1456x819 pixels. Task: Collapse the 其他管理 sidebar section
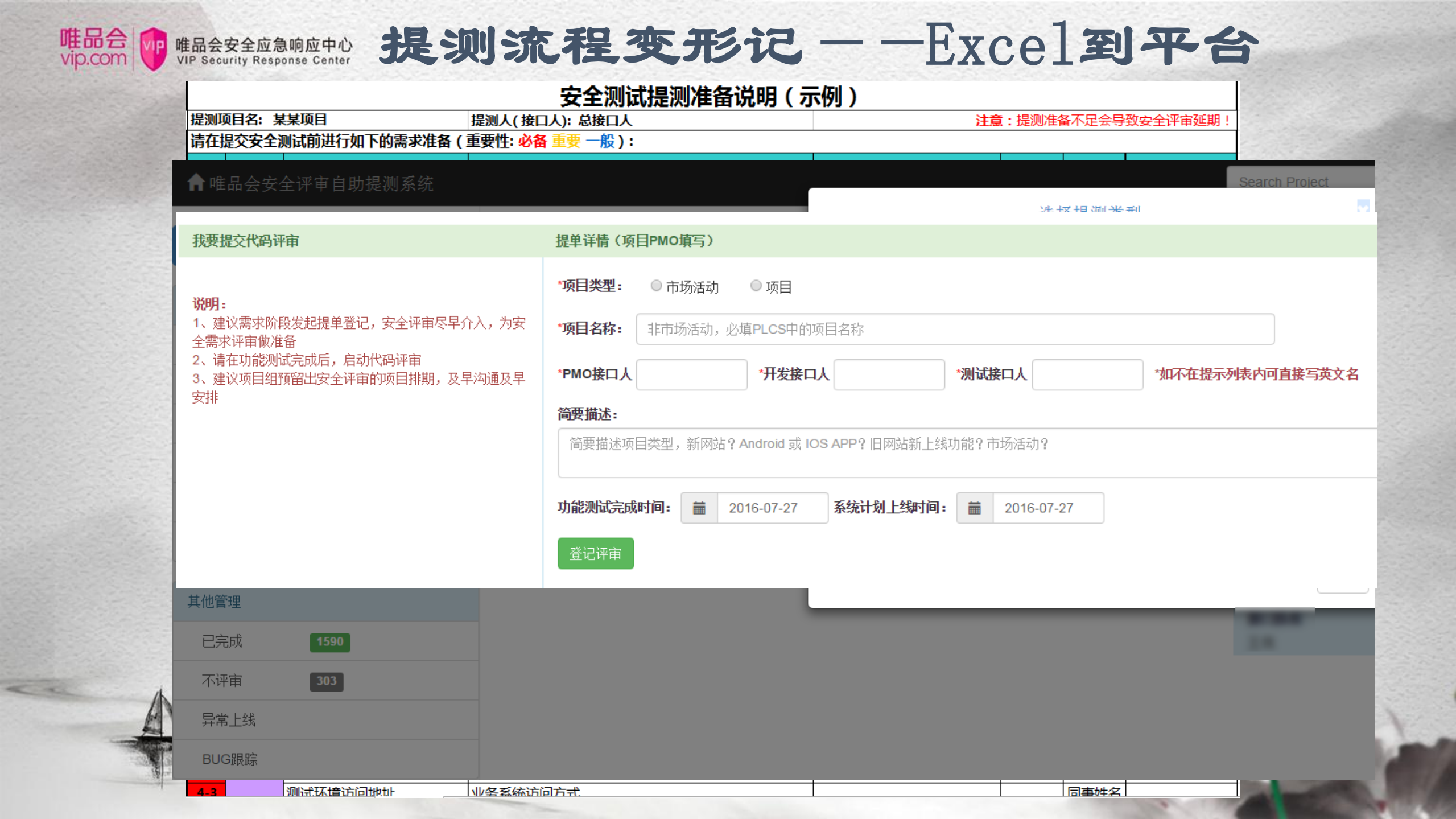coord(213,602)
